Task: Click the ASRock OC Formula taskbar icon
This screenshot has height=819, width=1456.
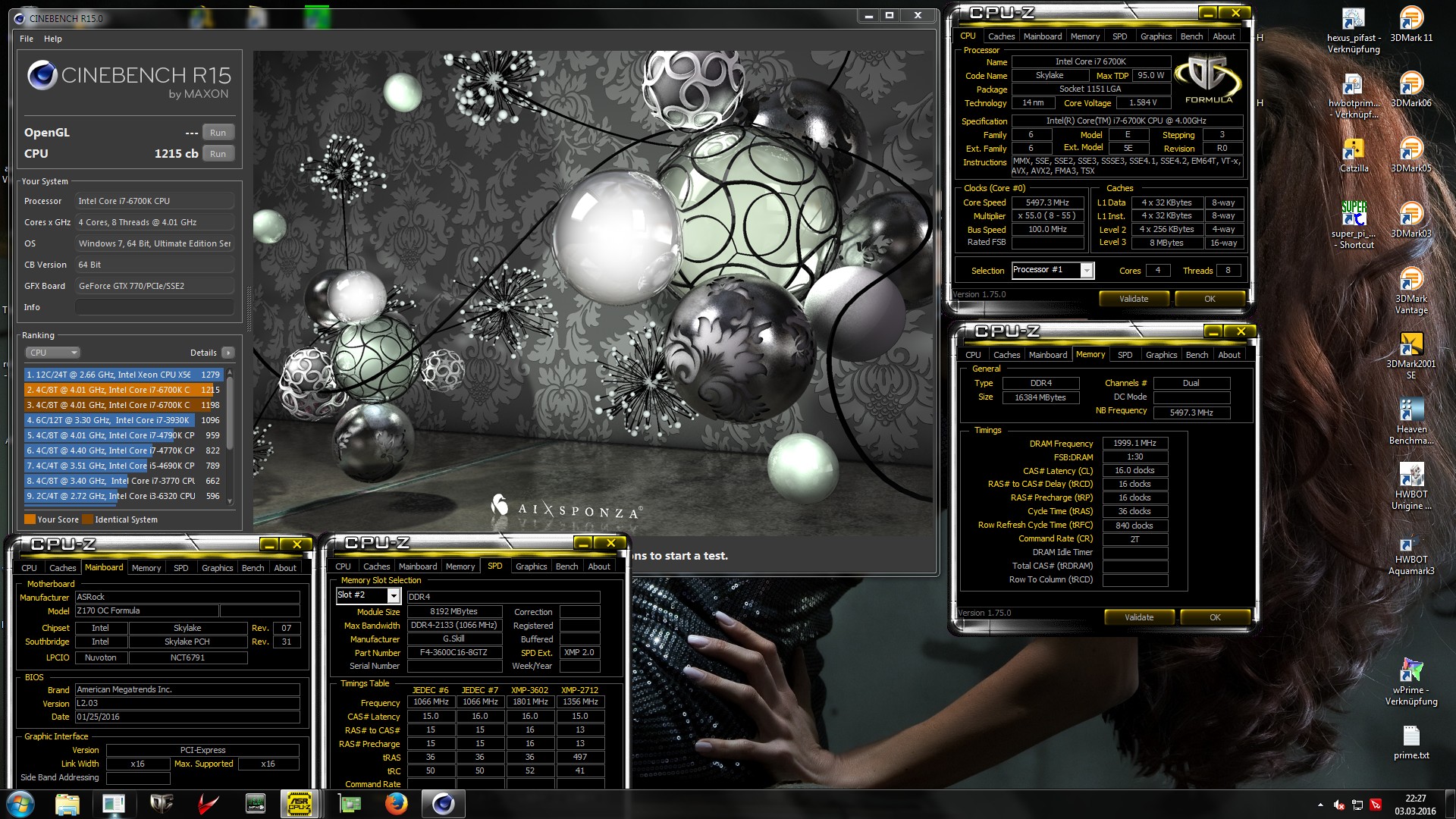Action: [x=162, y=804]
